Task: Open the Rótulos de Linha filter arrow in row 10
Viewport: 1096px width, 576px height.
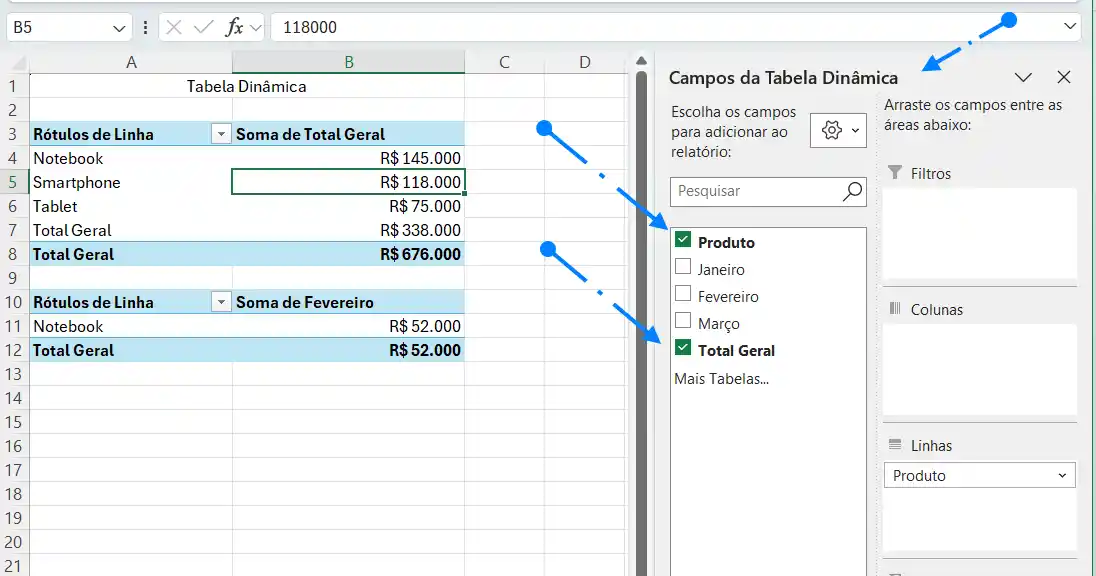Action: 219,301
